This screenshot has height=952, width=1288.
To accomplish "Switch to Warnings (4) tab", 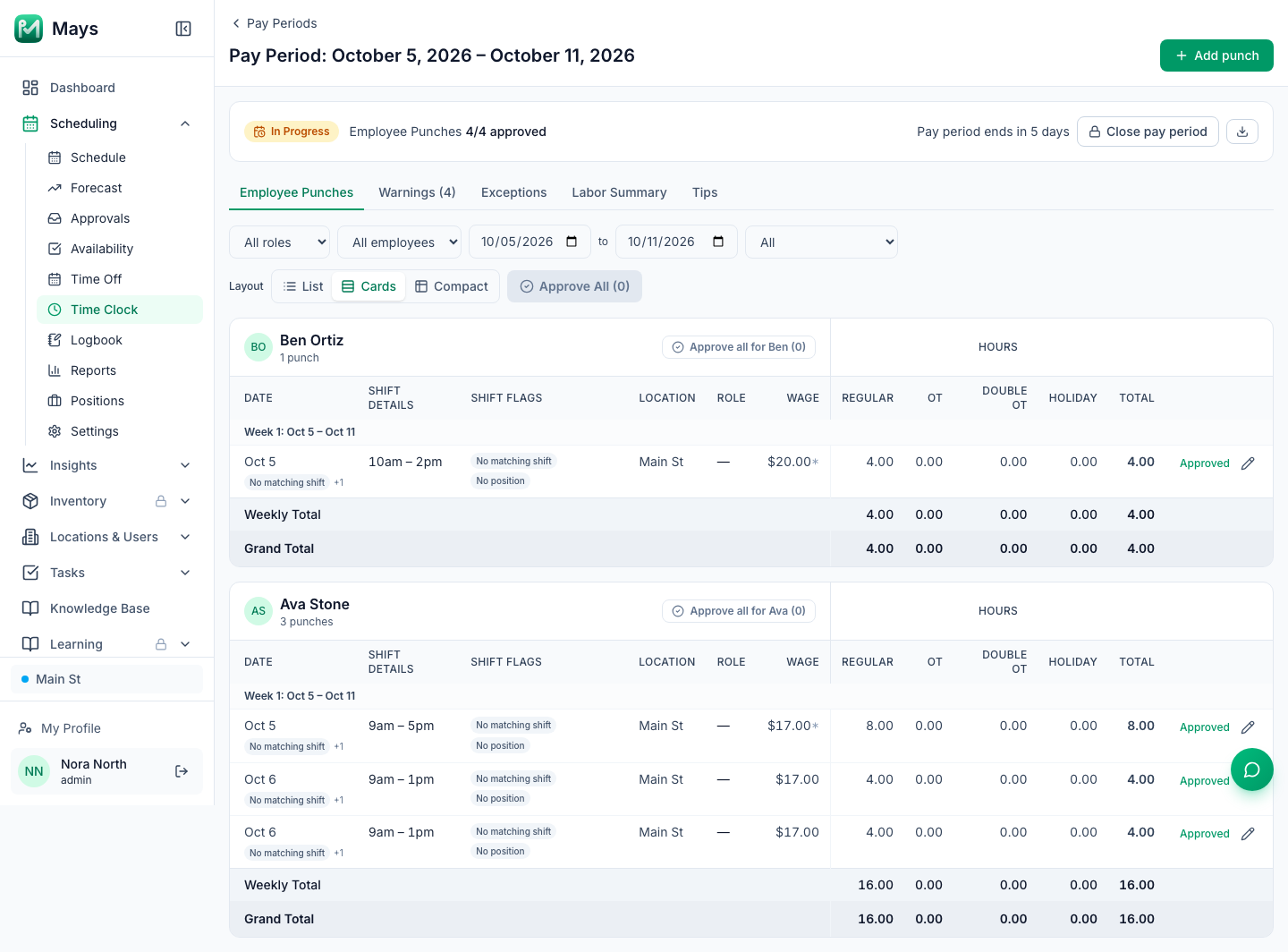I will point(417,192).
